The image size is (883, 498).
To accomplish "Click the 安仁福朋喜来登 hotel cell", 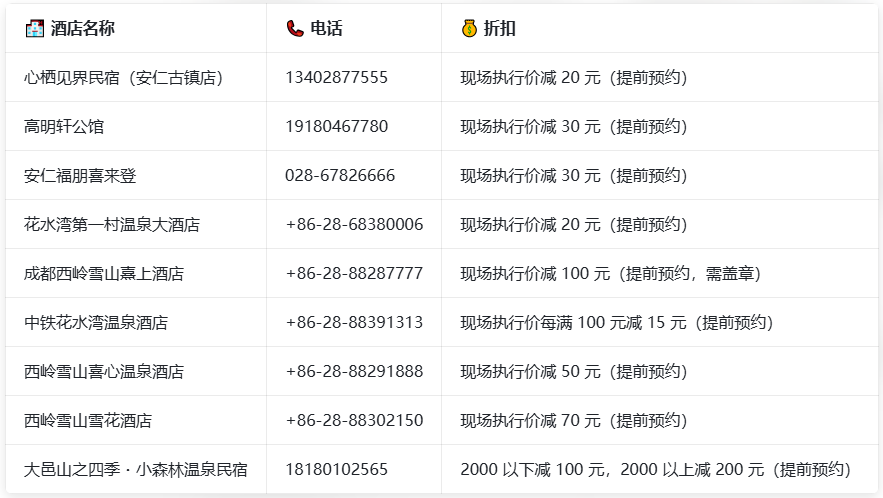I will (x=80, y=176).
